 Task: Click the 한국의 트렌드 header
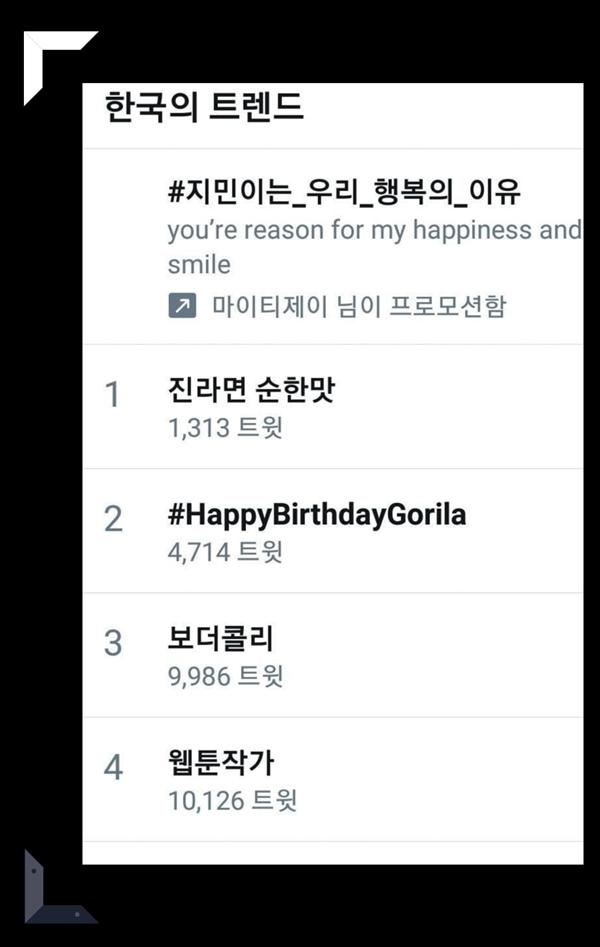pos(204,107)
